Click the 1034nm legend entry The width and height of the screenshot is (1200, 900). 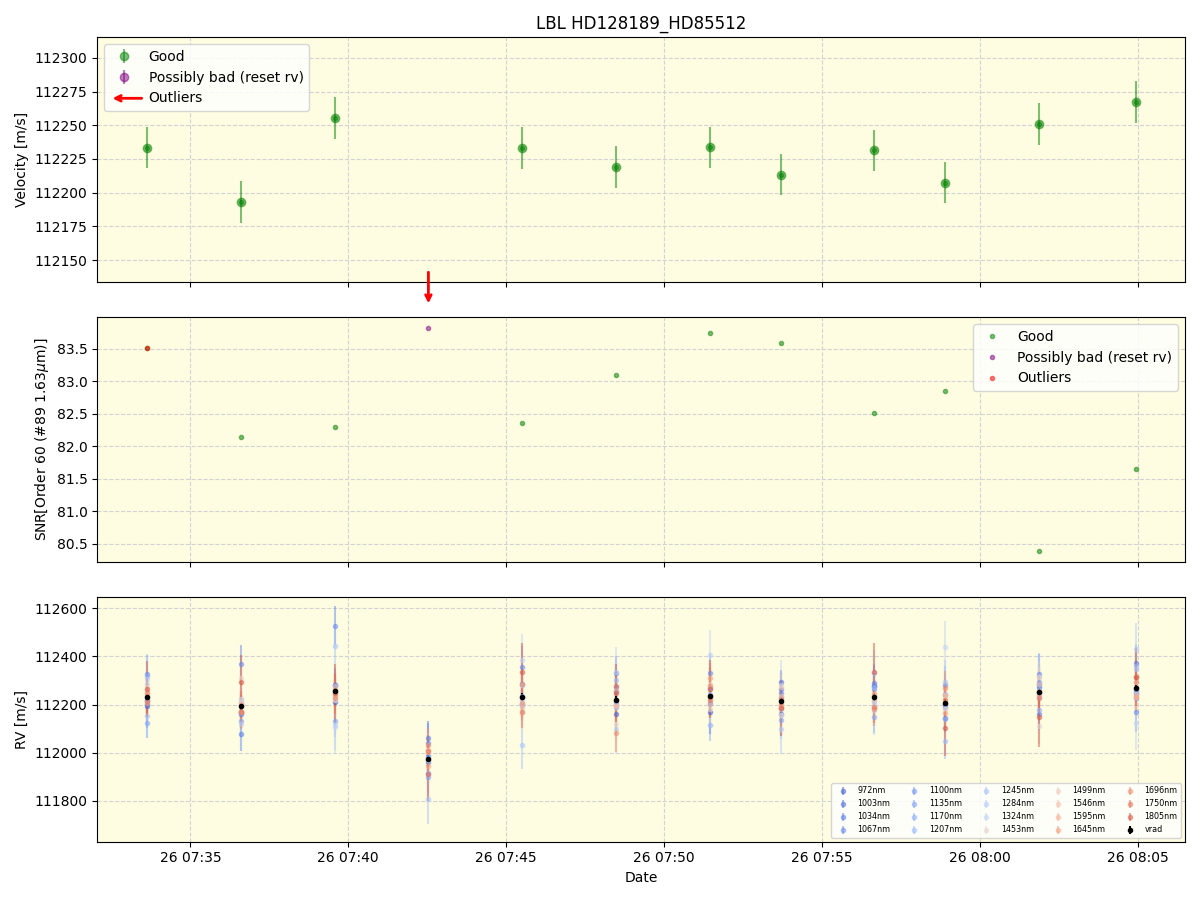(864, 817)
